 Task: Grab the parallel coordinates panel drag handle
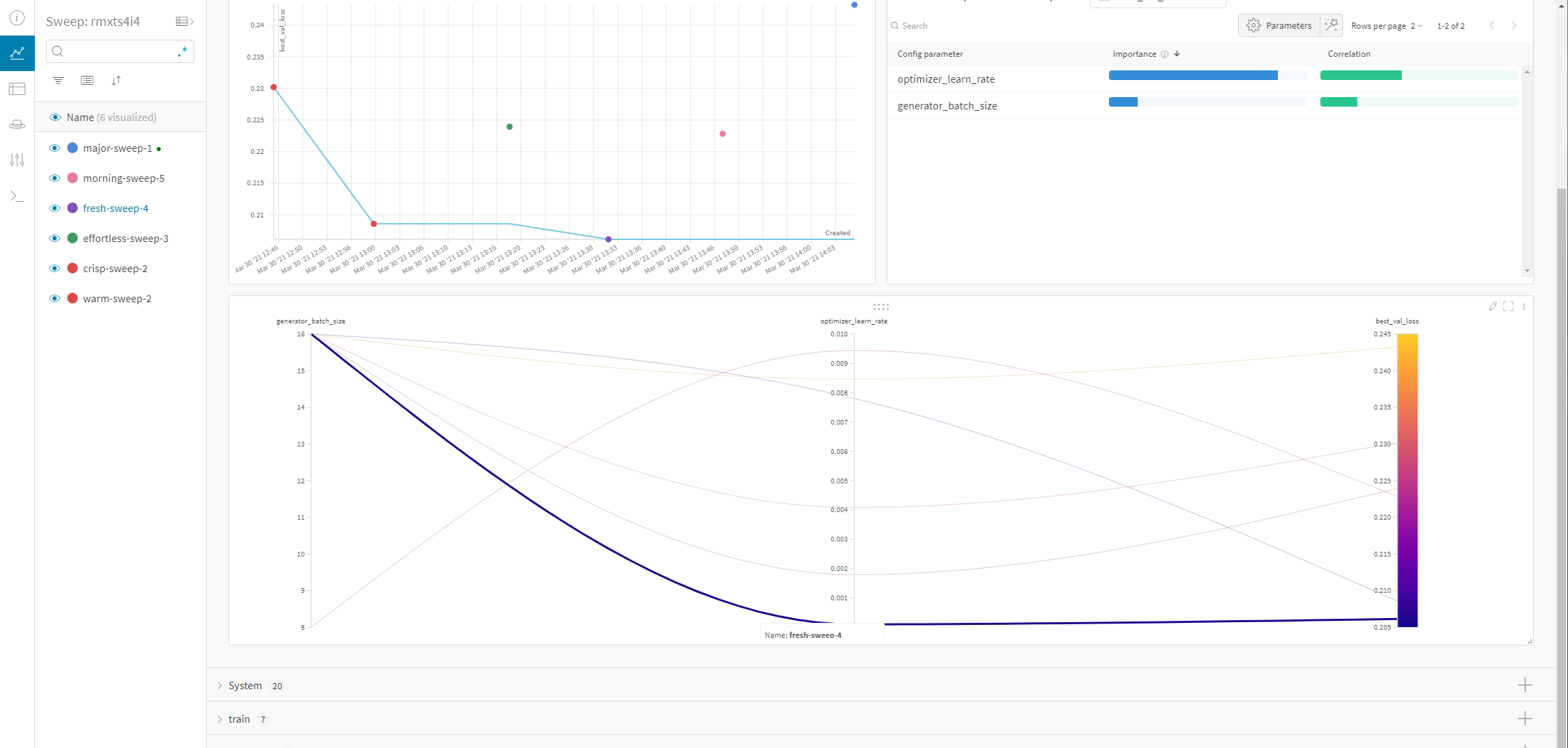click(881, 306)
